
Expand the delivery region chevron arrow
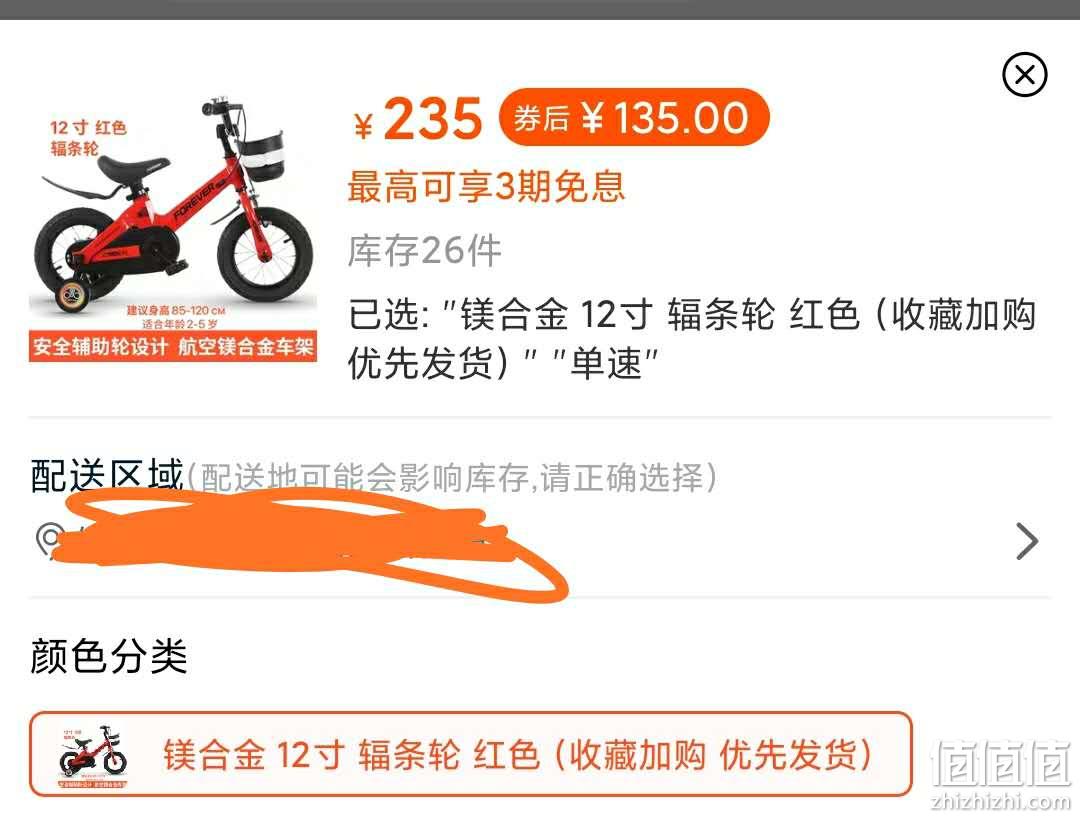(x=1027, y=541)
